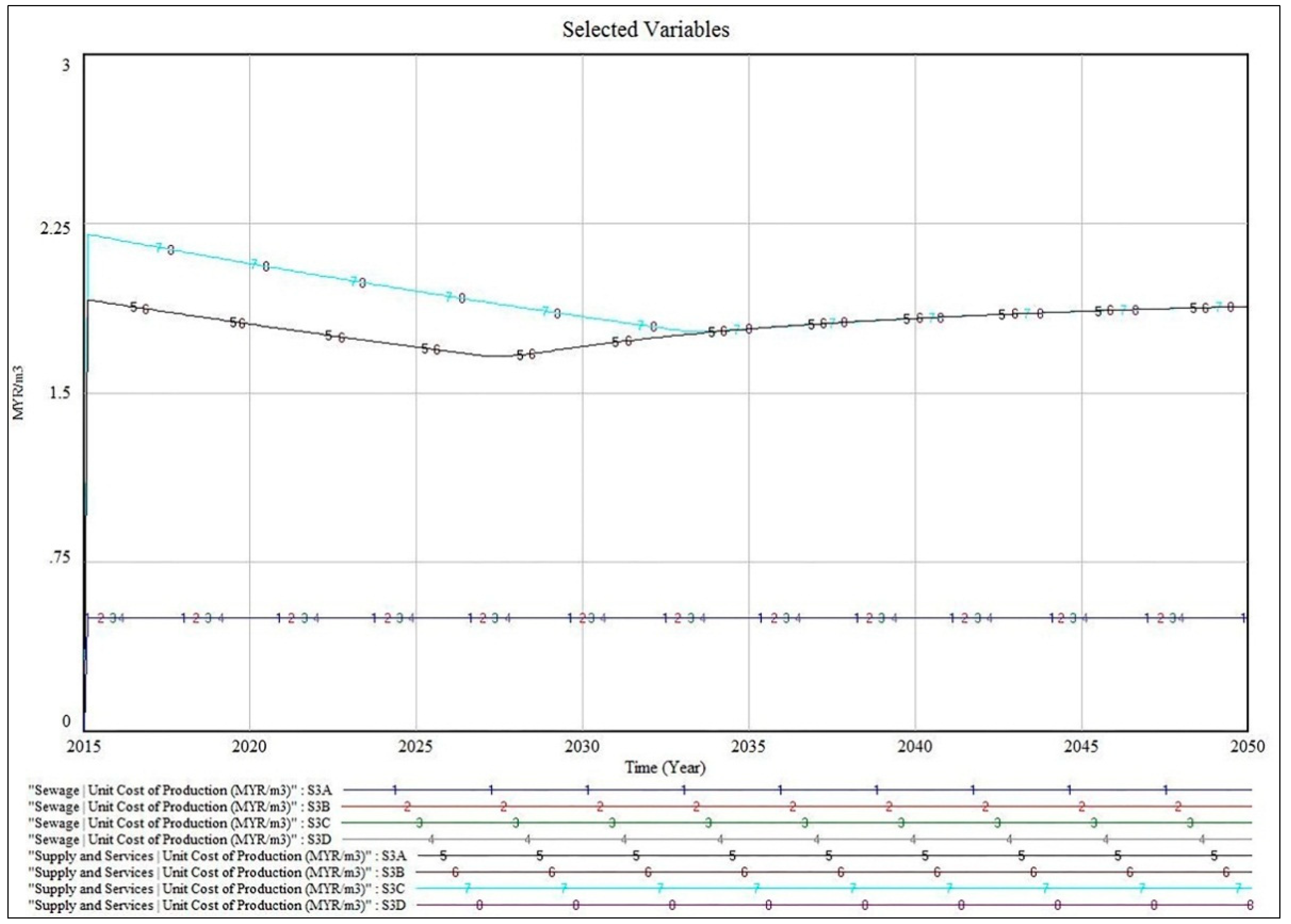Click the y-axis value 3
The width and height of the screenshot is (1291, 924).
point(66,66)
